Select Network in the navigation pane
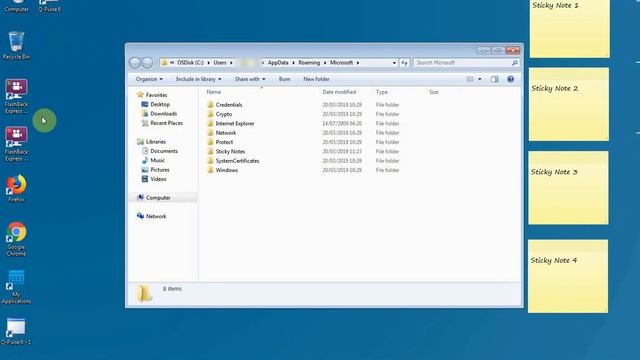This screenshot has width=640, height=360. tap(156, 216)
